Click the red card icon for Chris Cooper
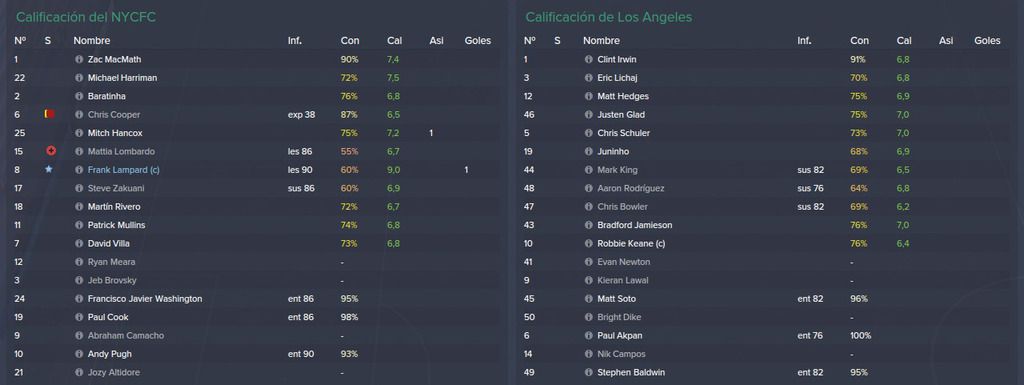1024x385 pixels. tap(50, 114)
